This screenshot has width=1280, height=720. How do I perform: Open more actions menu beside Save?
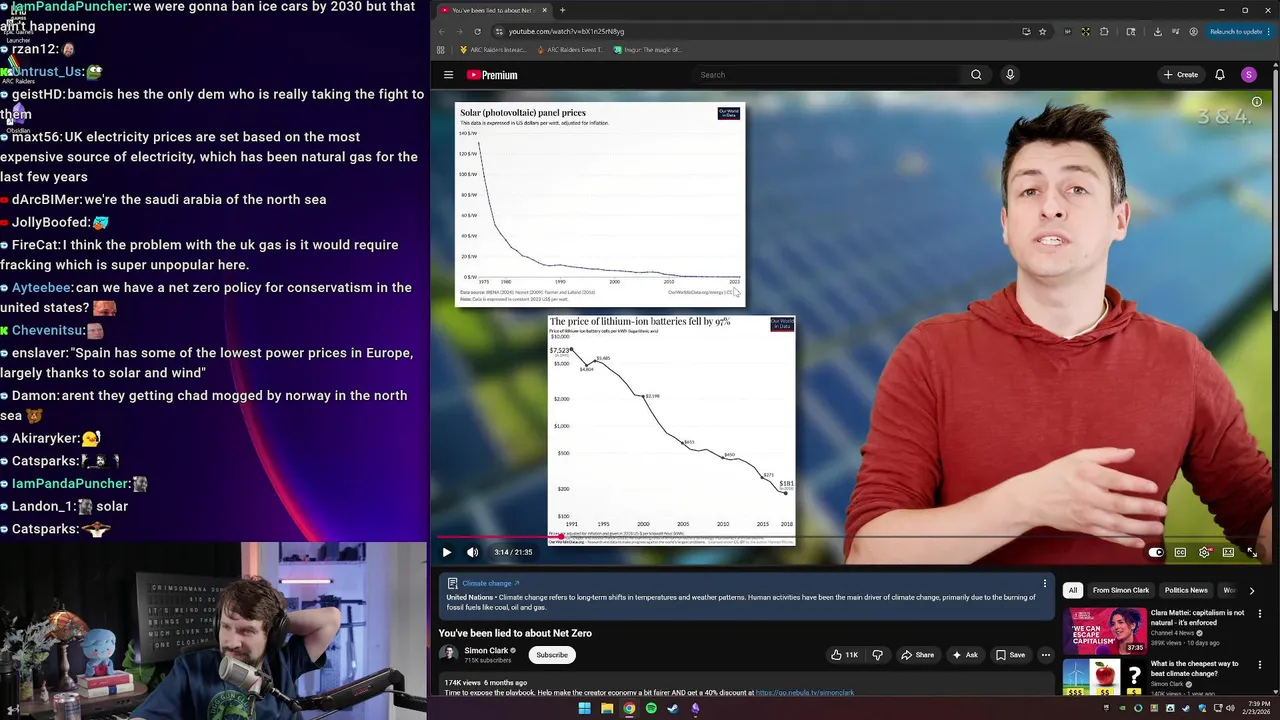click(x=1046, y=655)
